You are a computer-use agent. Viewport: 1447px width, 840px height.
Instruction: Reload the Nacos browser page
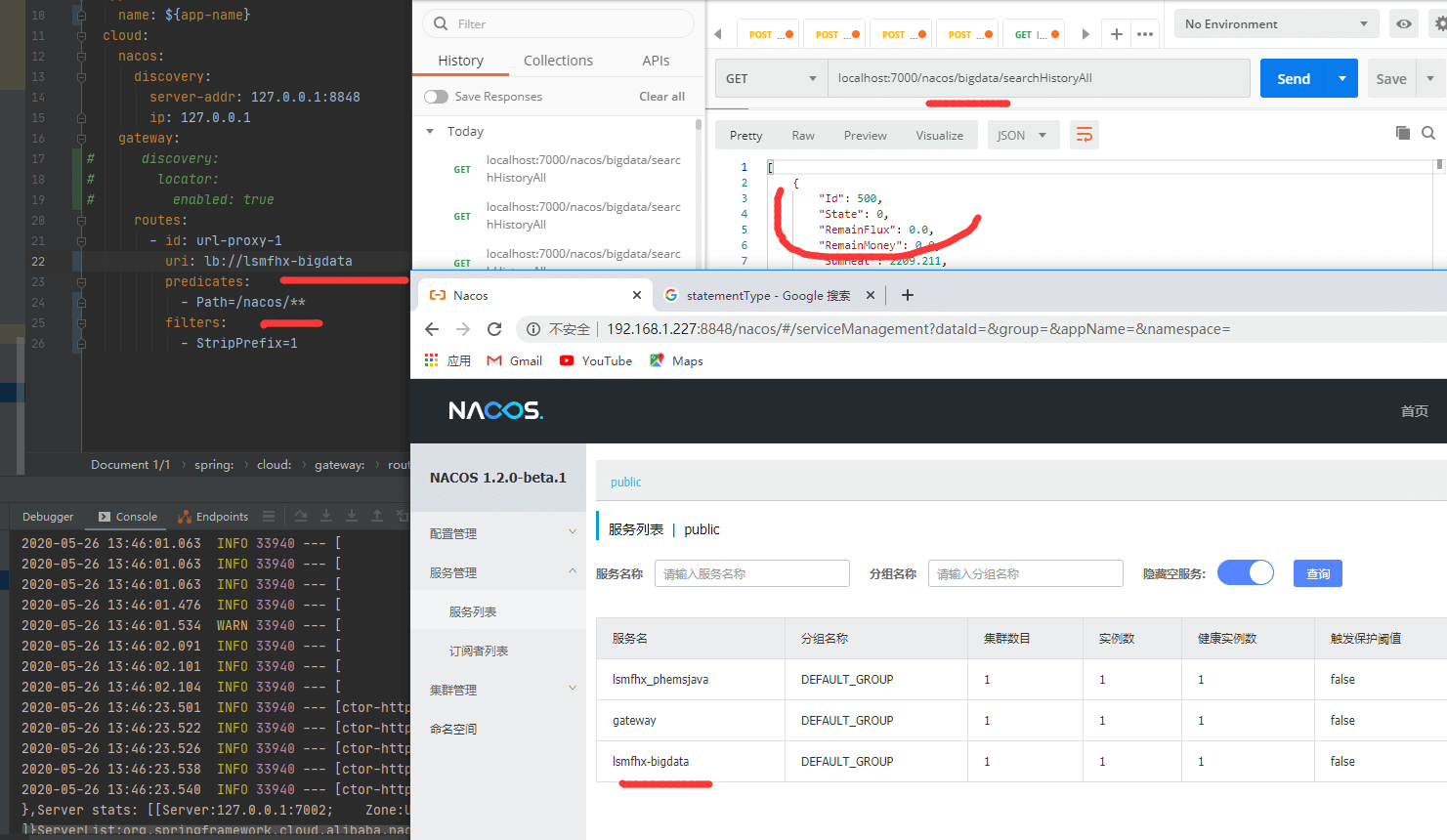coord(494,329)
